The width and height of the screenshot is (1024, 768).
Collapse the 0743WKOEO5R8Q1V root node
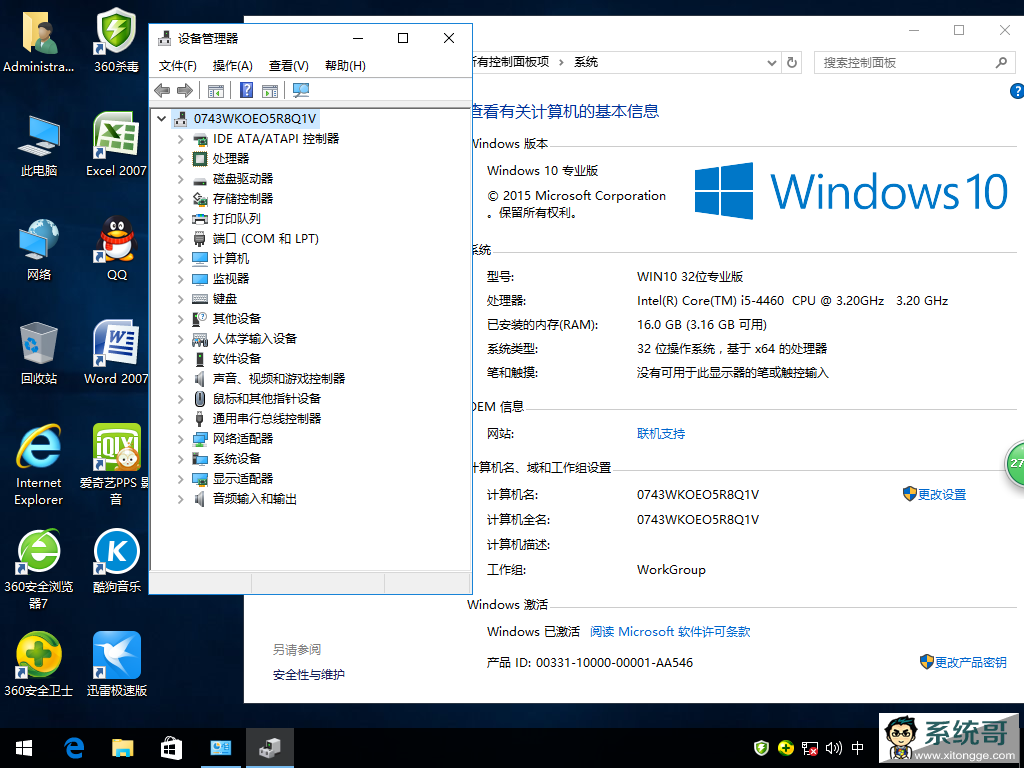(161, 119)
